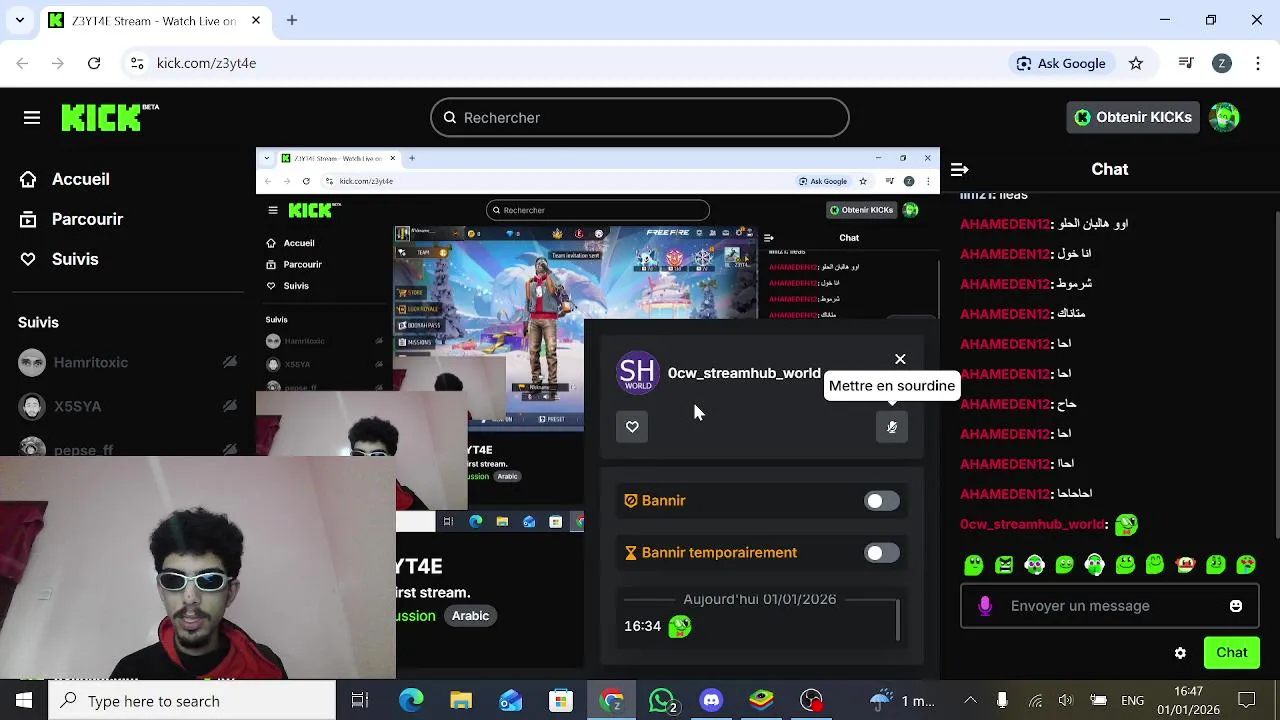Open the media control icon in Chrome toolbar
This screenshot has height=720, width=1280.
pos(1186,63)
